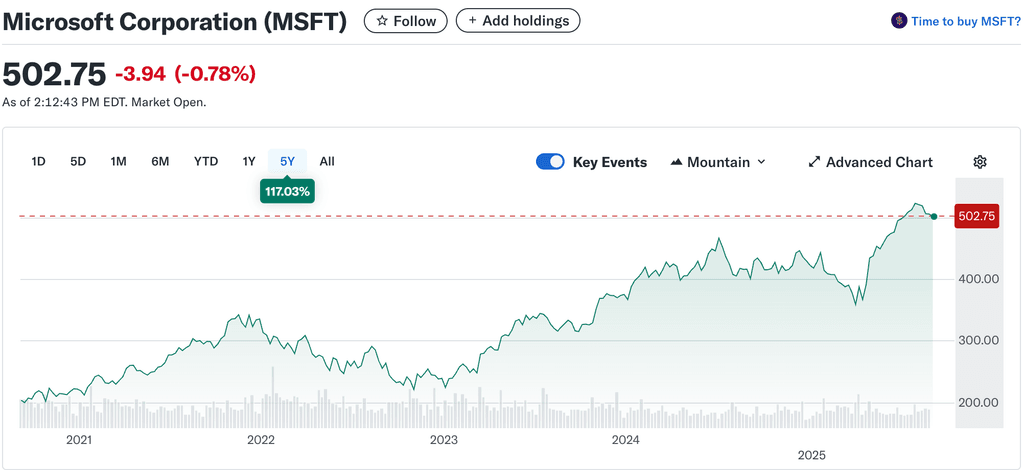
Task: Open the Time to buy MSFT? link
Action: click(958, 21)
